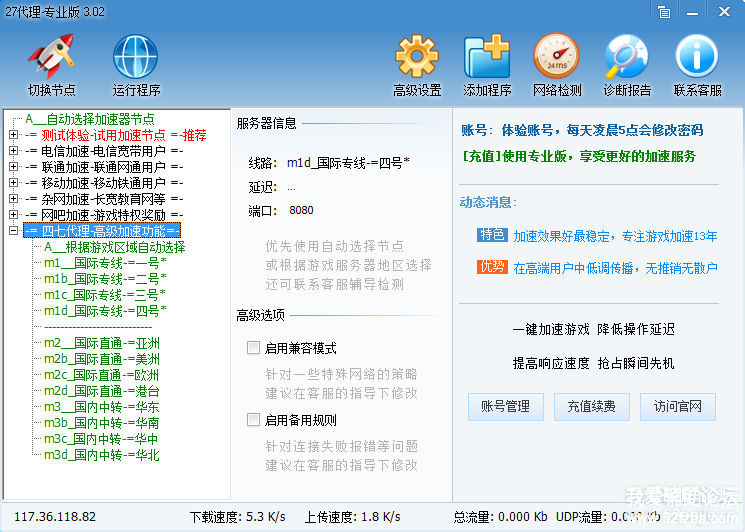Select 网吧加速-游戏特权奖励 row label

(x=104, y=215)
